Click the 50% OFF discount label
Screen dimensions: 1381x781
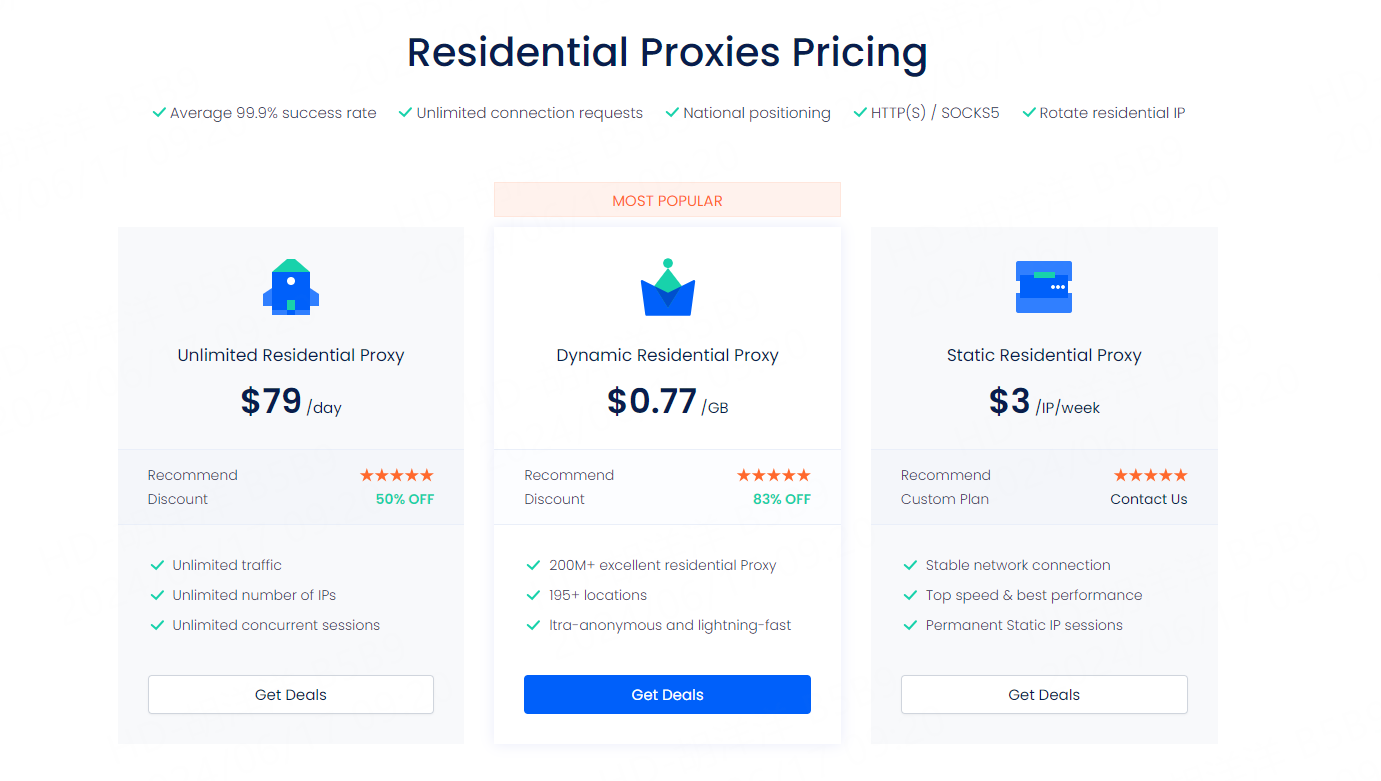[405, 499]
